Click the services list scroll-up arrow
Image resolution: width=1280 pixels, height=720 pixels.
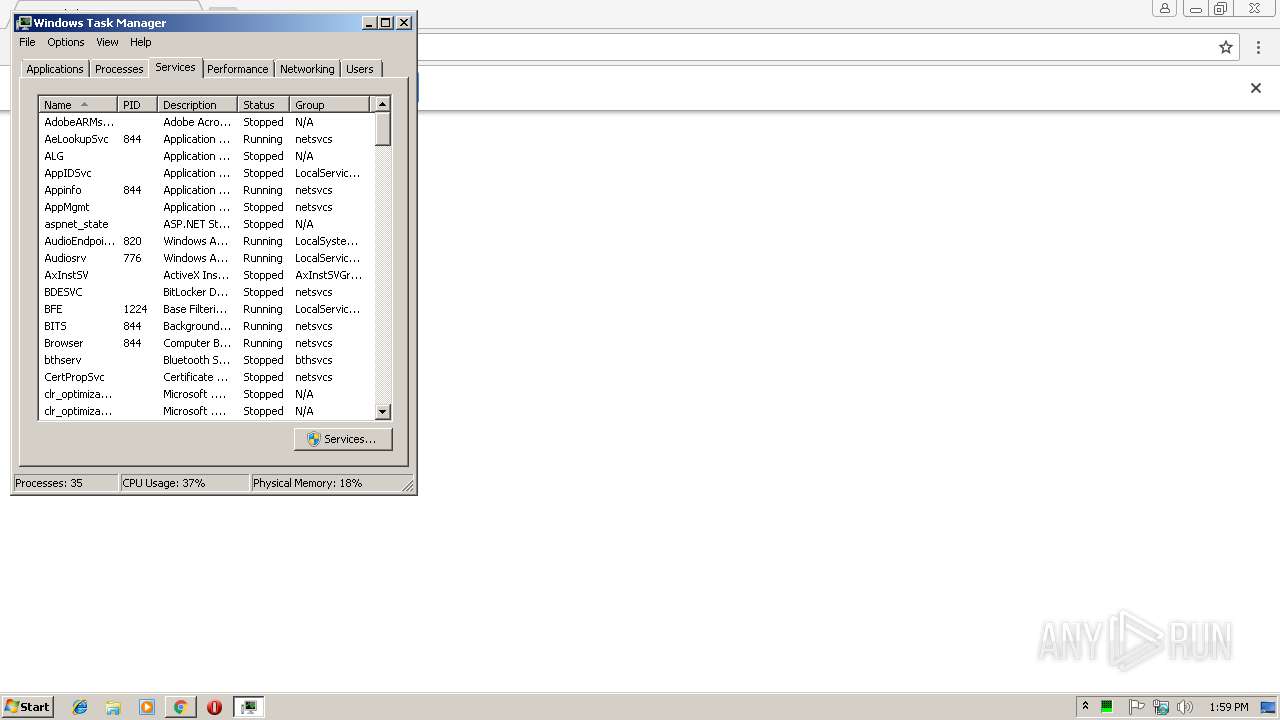click(382, 104)
